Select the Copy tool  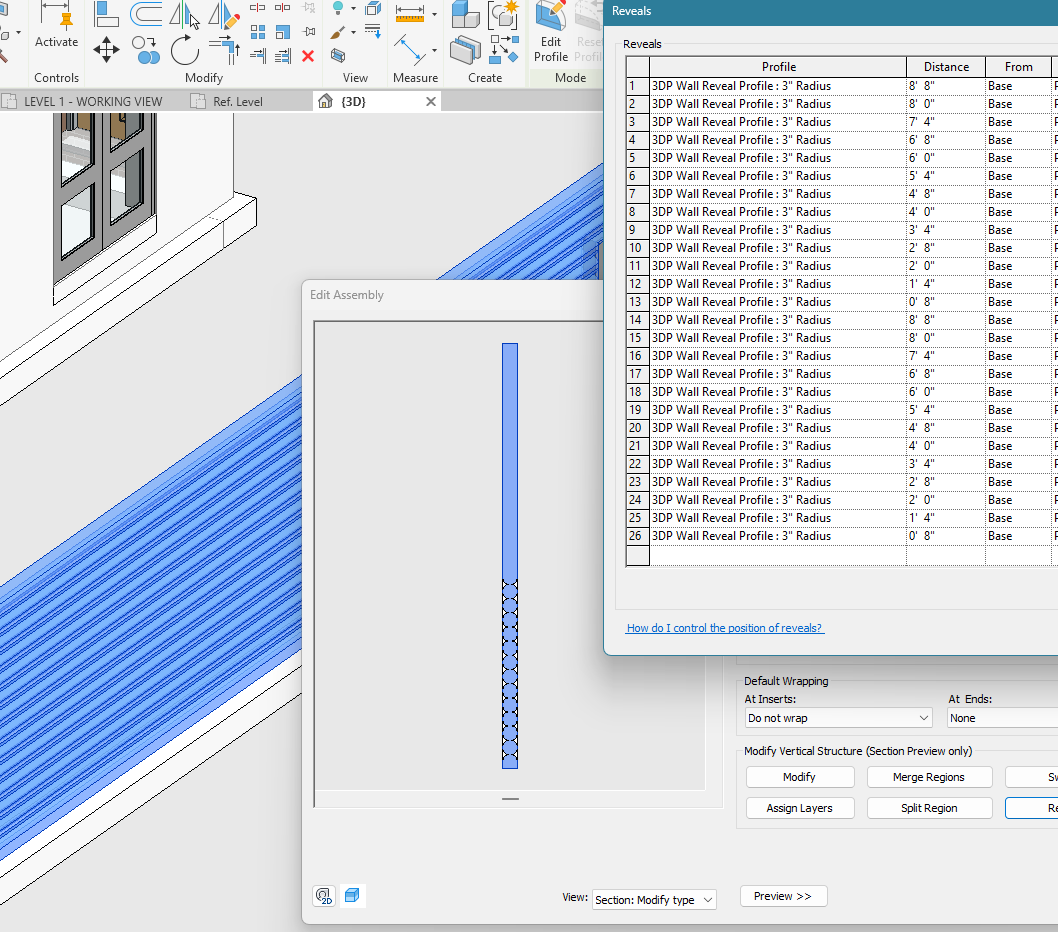point(145,50)
